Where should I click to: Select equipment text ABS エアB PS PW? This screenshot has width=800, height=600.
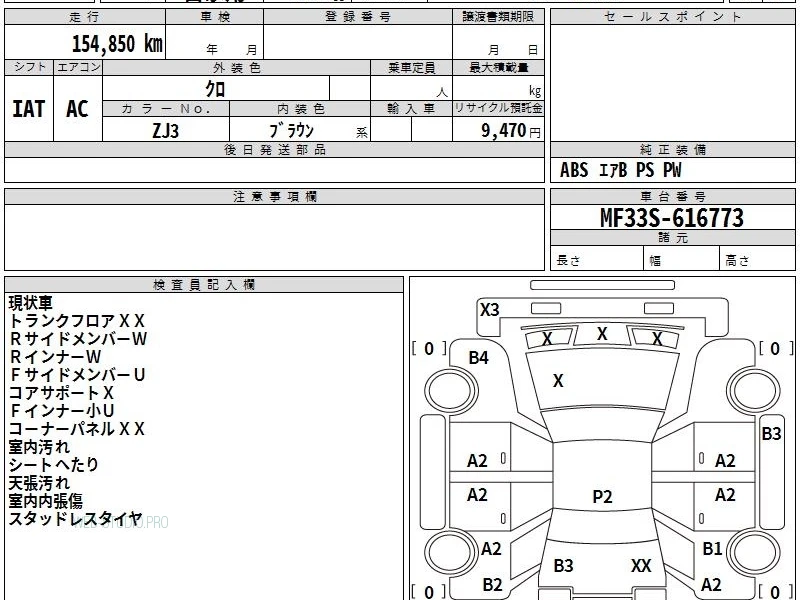pyautogui.click(x=620, y=170)
